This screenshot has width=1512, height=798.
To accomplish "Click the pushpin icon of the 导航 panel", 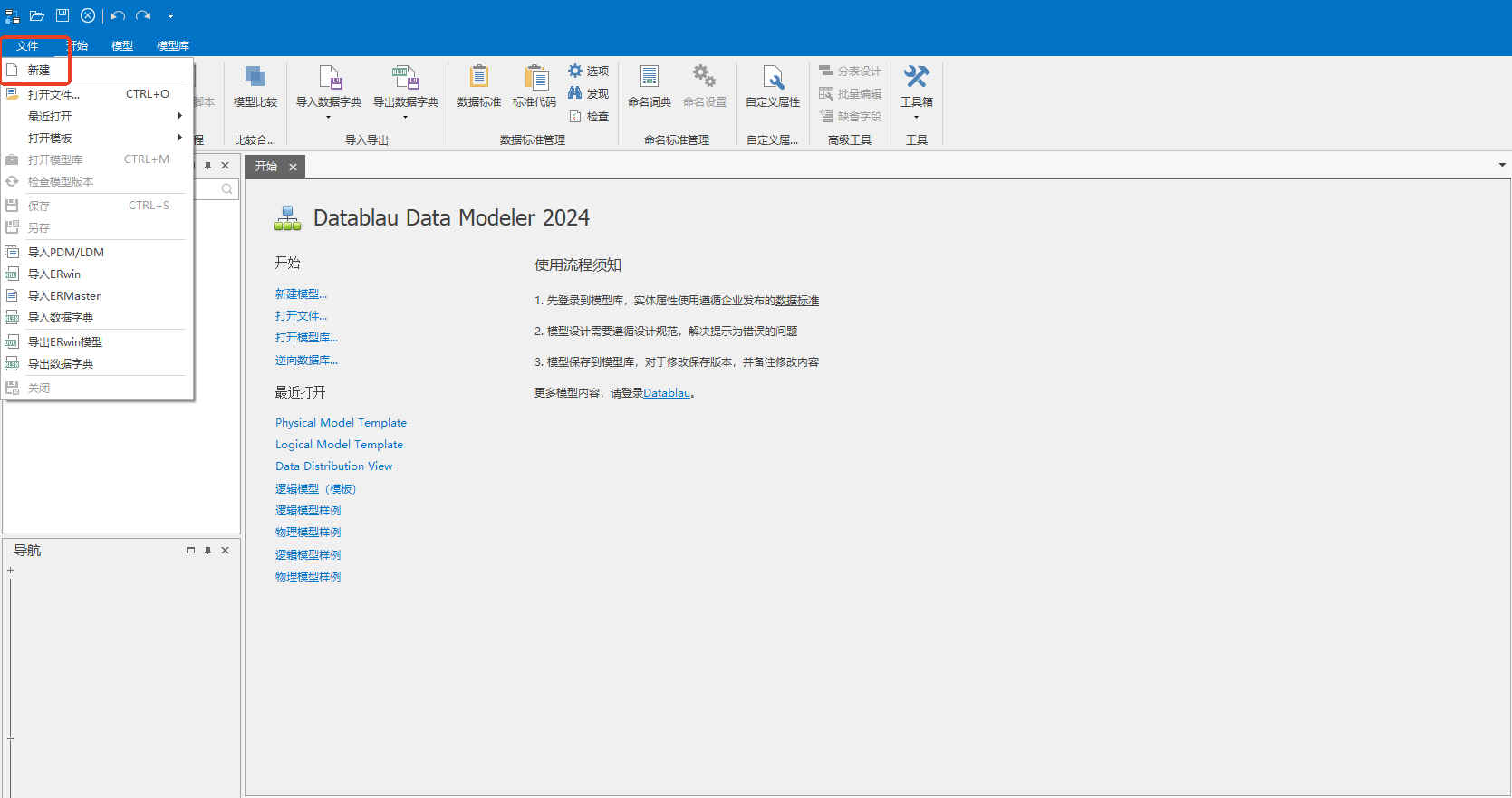I will tap(207, 550).
